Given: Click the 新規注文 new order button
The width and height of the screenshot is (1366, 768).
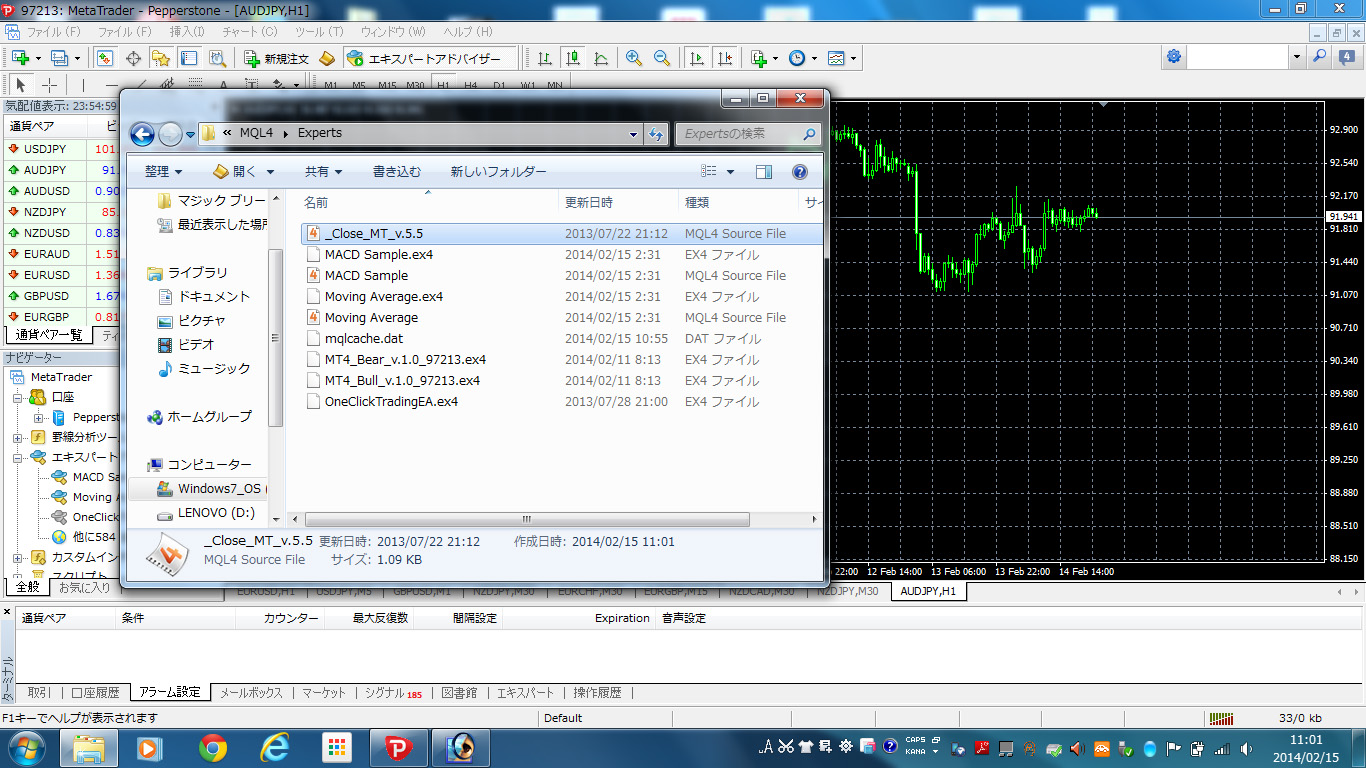Looking at the screenshot, I should coord(277,58).
